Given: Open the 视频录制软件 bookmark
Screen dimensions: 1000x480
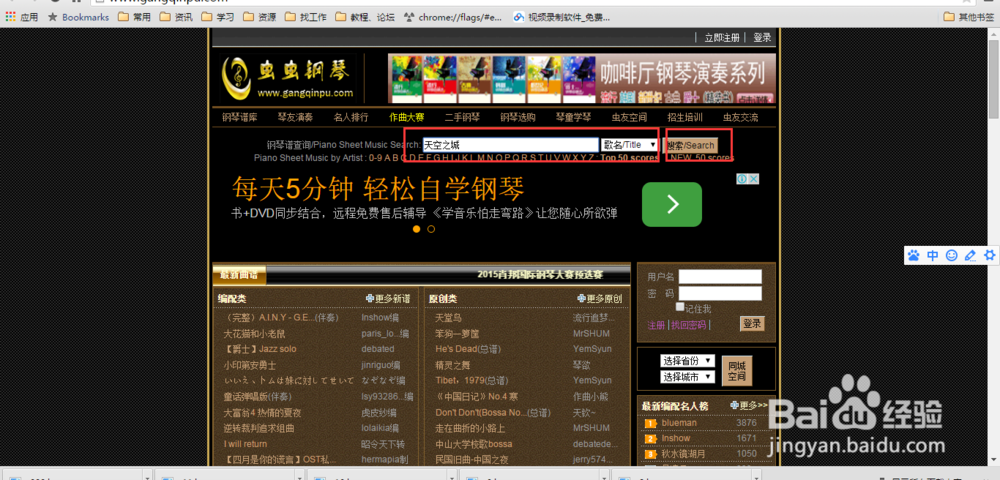Looking at the screenshot, I should (x=561, y=17).
